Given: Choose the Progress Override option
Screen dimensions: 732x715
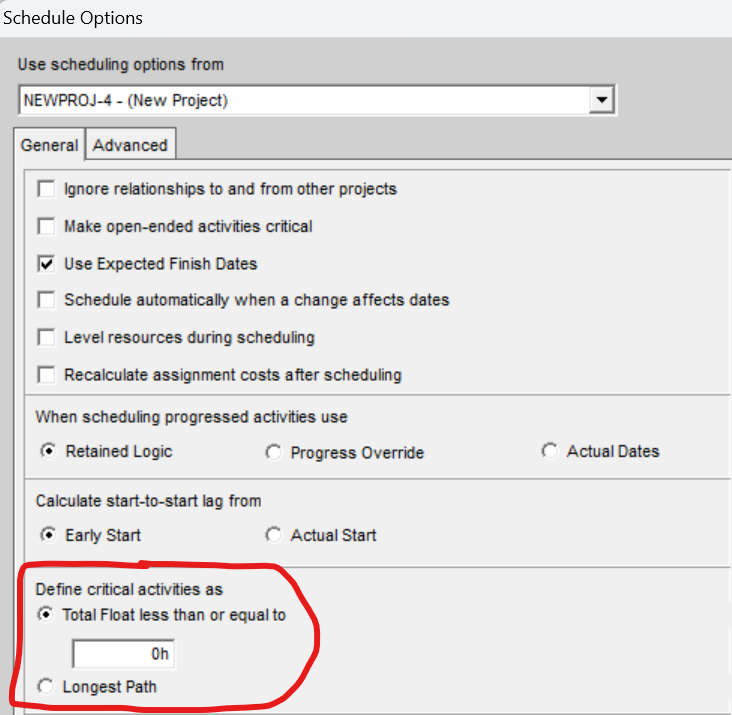Looking at the screenshot, I should click(273, 453).
